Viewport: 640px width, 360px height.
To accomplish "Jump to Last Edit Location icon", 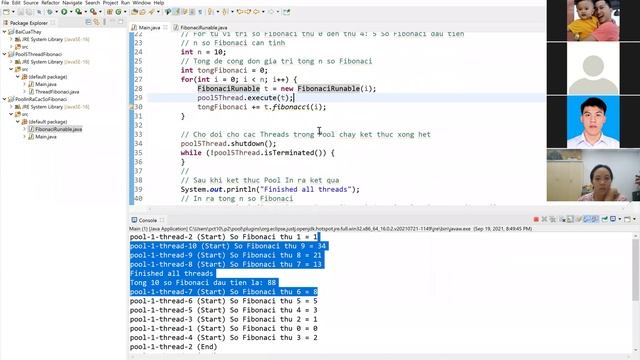I will point(240,12).
